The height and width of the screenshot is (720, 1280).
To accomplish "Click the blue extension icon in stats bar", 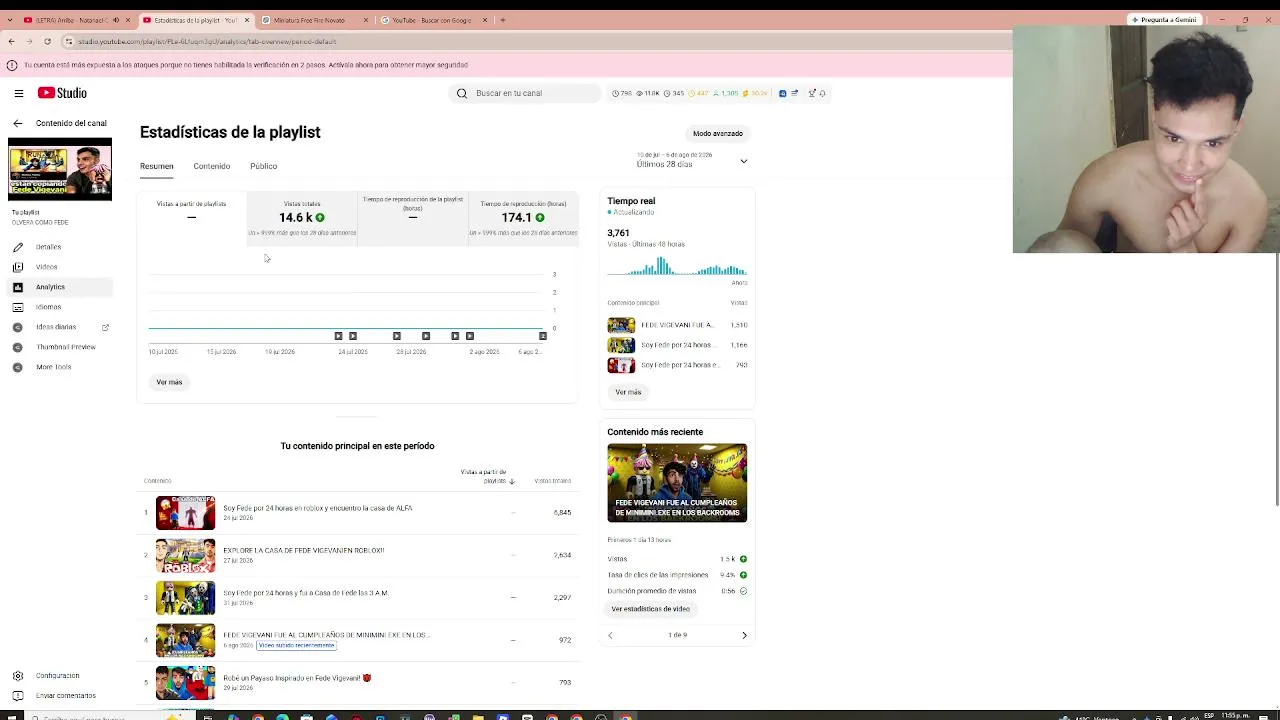I will tap(782, 93).
